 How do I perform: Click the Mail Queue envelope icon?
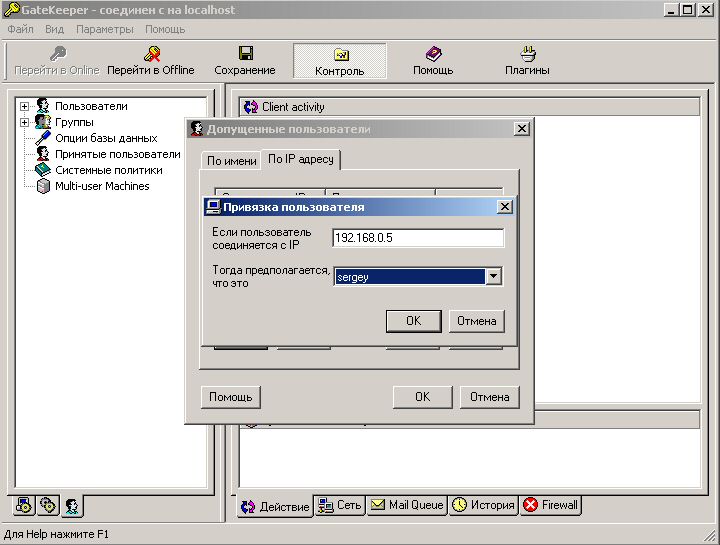(378, 505)
